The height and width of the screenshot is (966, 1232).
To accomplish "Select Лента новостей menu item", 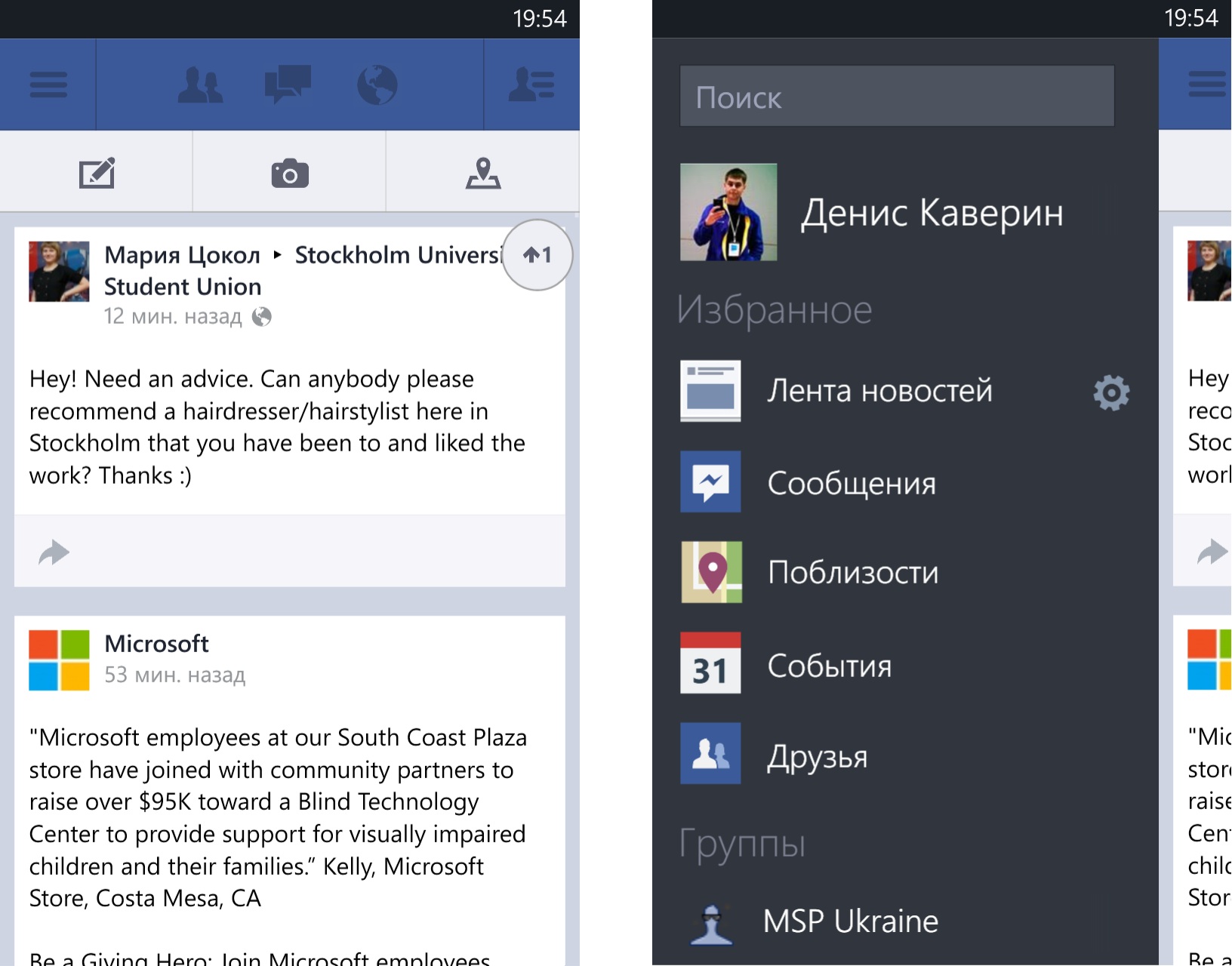I will [879, 391].
